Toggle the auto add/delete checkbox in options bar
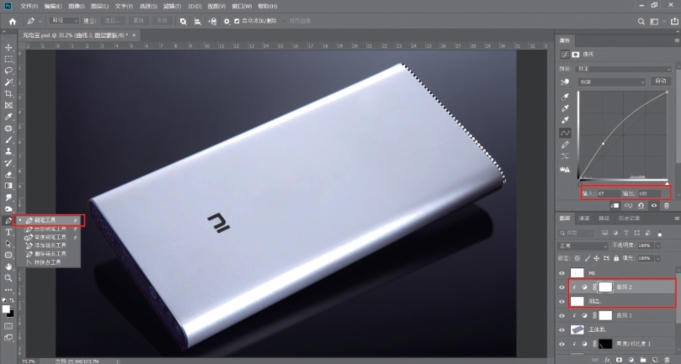681x364 pixels. coord(237,21)
